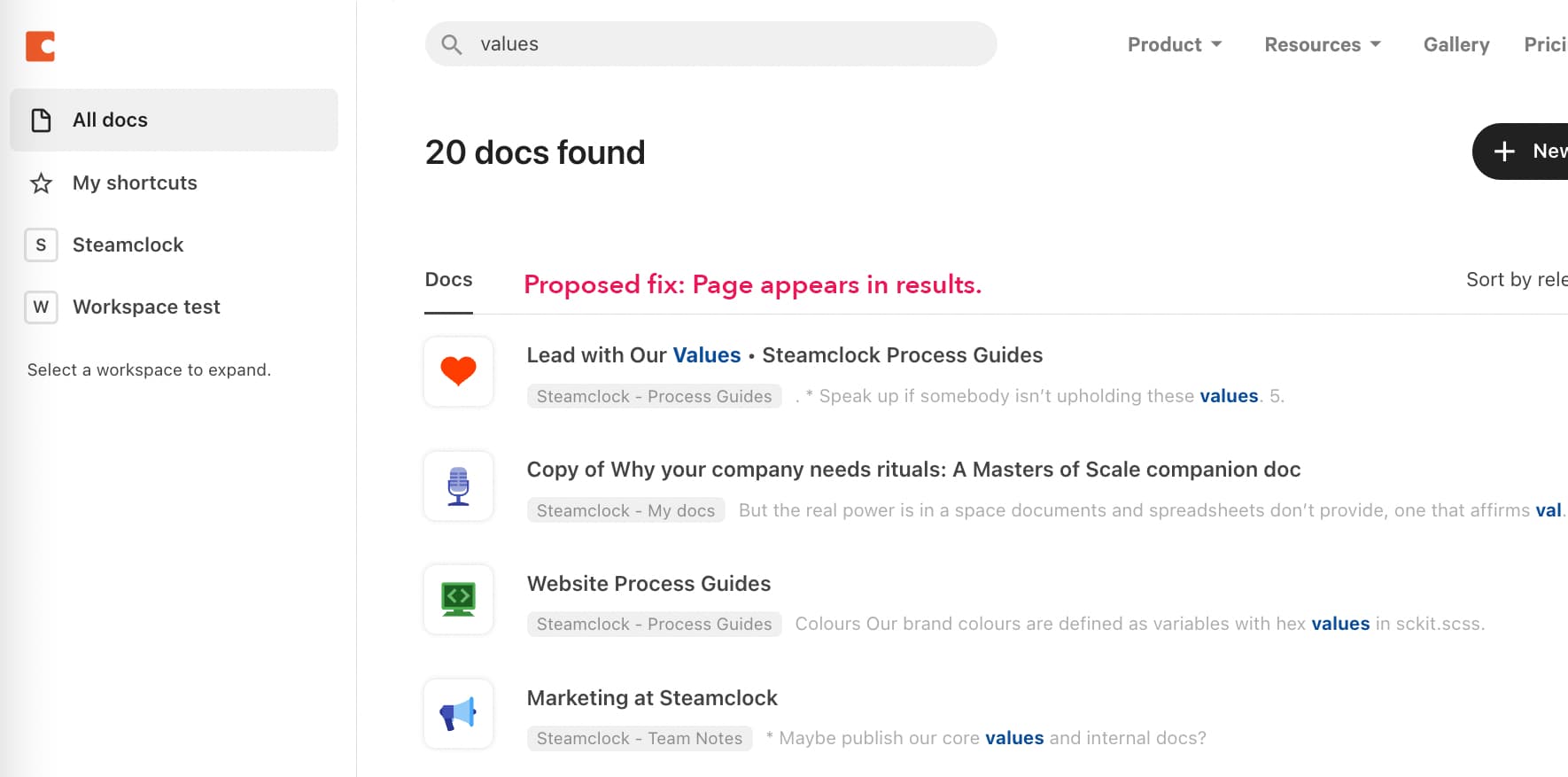
Task: Click the Steamclock workspace S icon
Action: coord(41,245)
